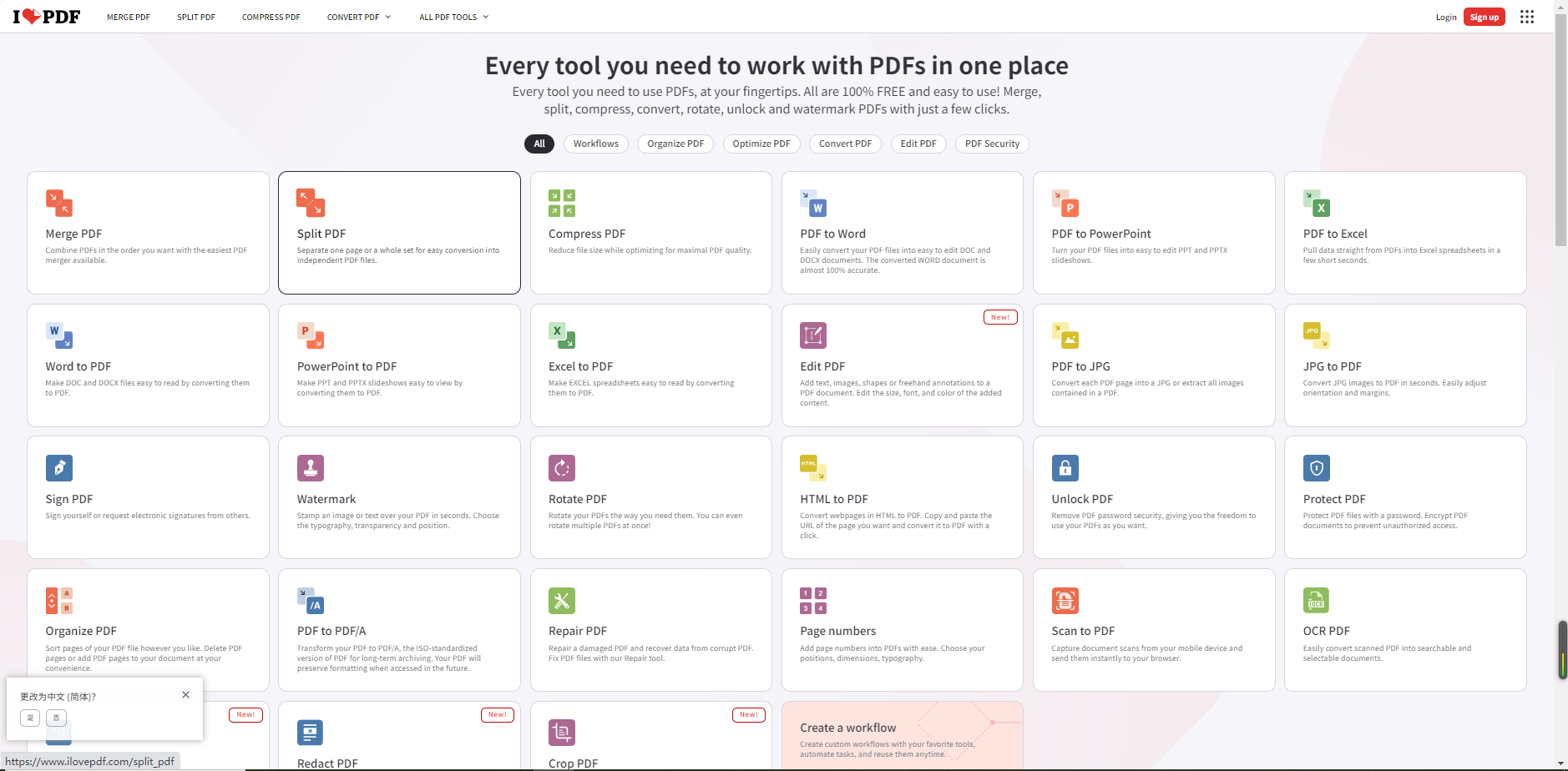The width and height of the screenshot is (1568, 771).
Task: Choose the HTML to PDF icon
Action: click(813, 468)
